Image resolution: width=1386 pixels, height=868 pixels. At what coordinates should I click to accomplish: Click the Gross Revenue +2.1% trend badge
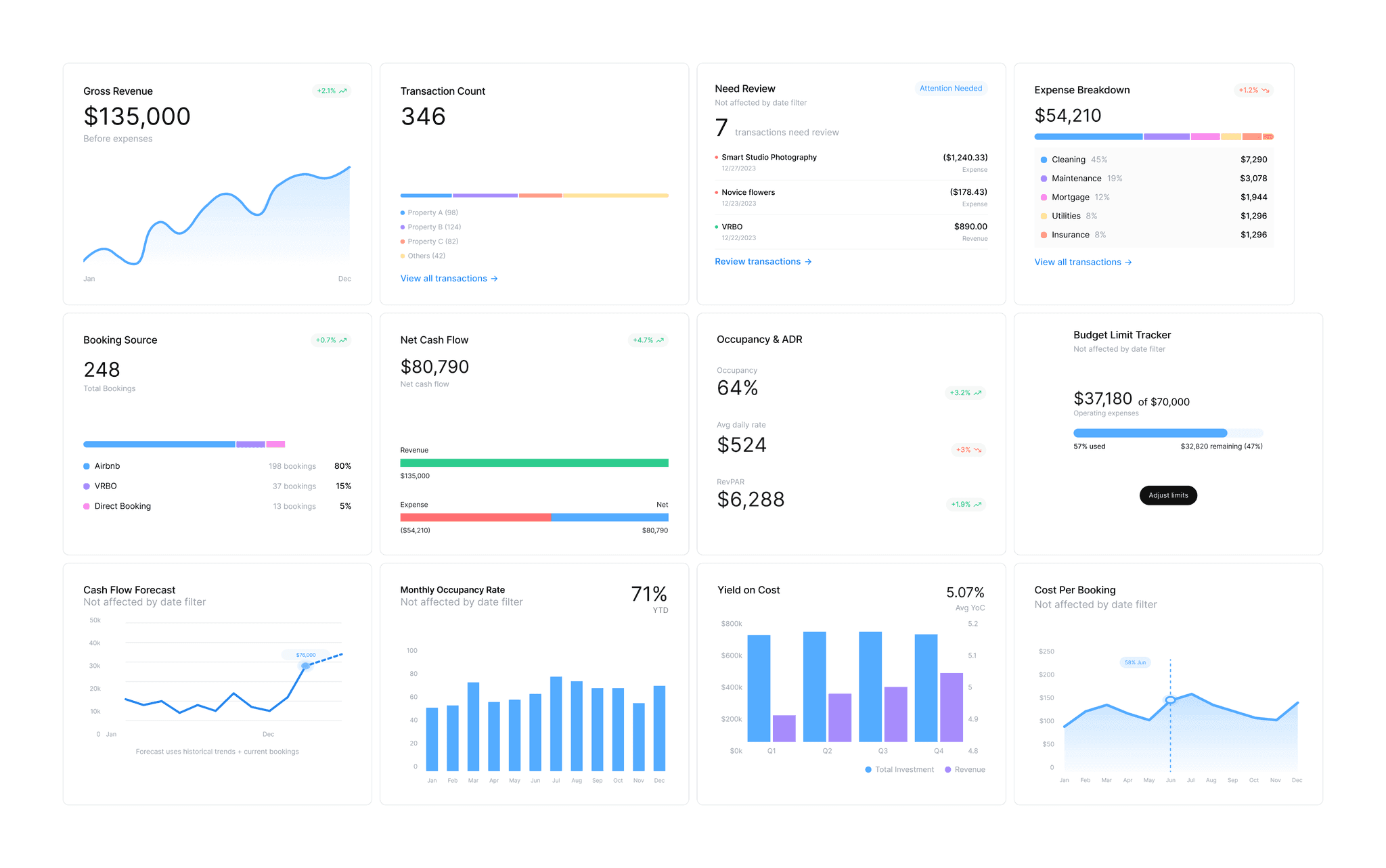click(332, 91)
